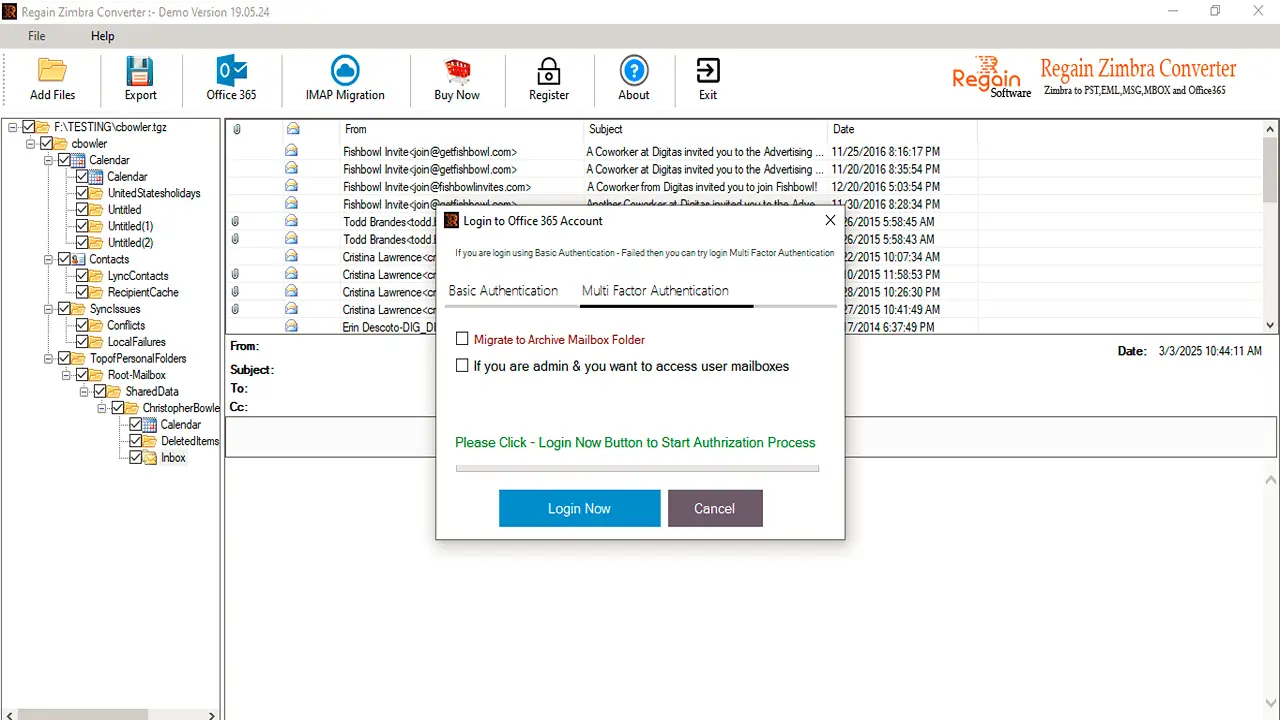The height and width of the screenshot is (720, 1280).
Task: Collapse the SharedData node
Action: click(x=85, y=392)
